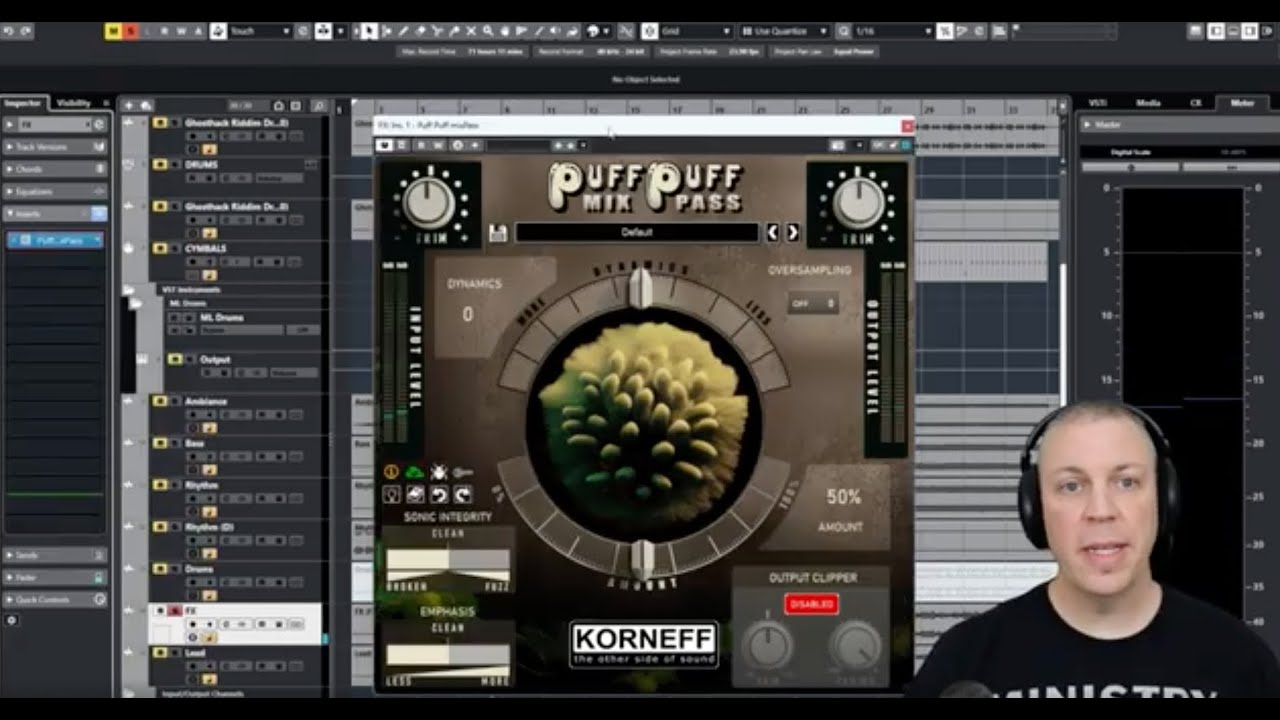The height and width of the screenshot is (720, 1280).
Task: Open the Grid snap type dropdown
Action: click(696, 31)
